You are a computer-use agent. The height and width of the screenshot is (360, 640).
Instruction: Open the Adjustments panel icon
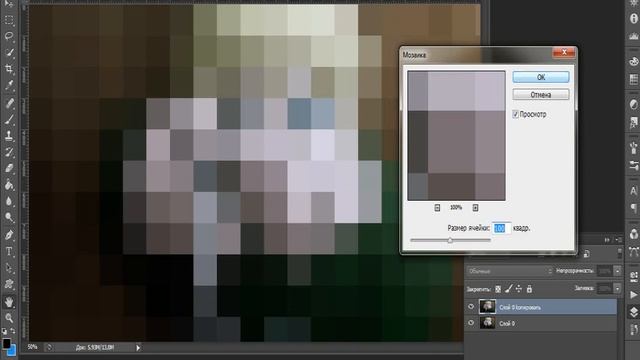click(633, 104)
